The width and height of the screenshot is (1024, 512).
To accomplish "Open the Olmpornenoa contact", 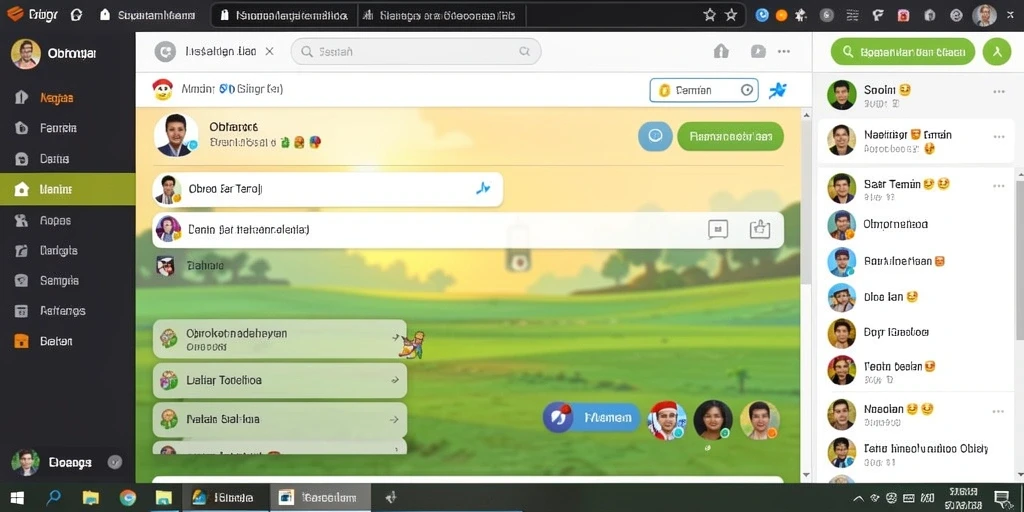I will [x=914, y=225].
